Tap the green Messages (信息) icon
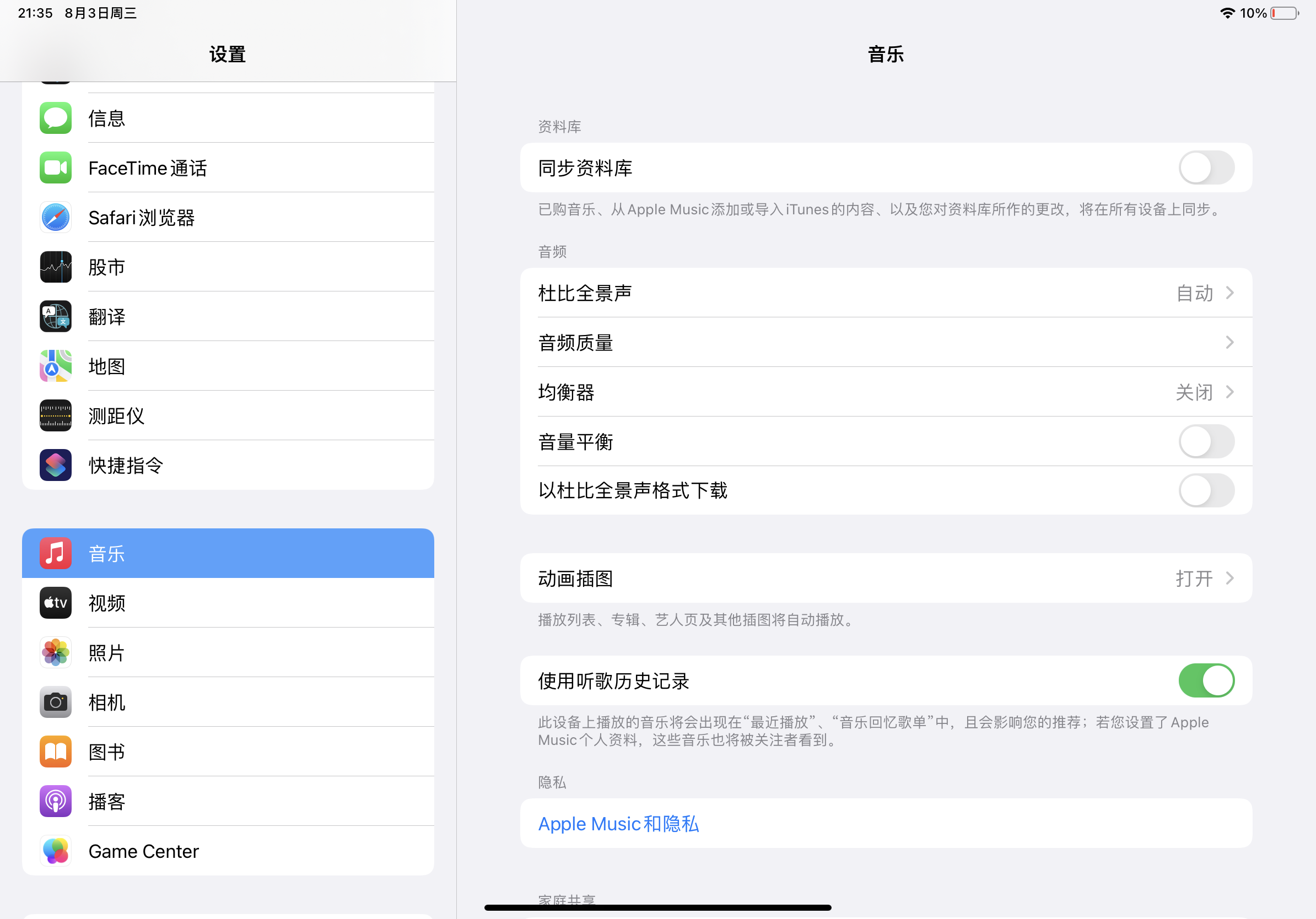The image size is (1316, 919). coord(56,118)
